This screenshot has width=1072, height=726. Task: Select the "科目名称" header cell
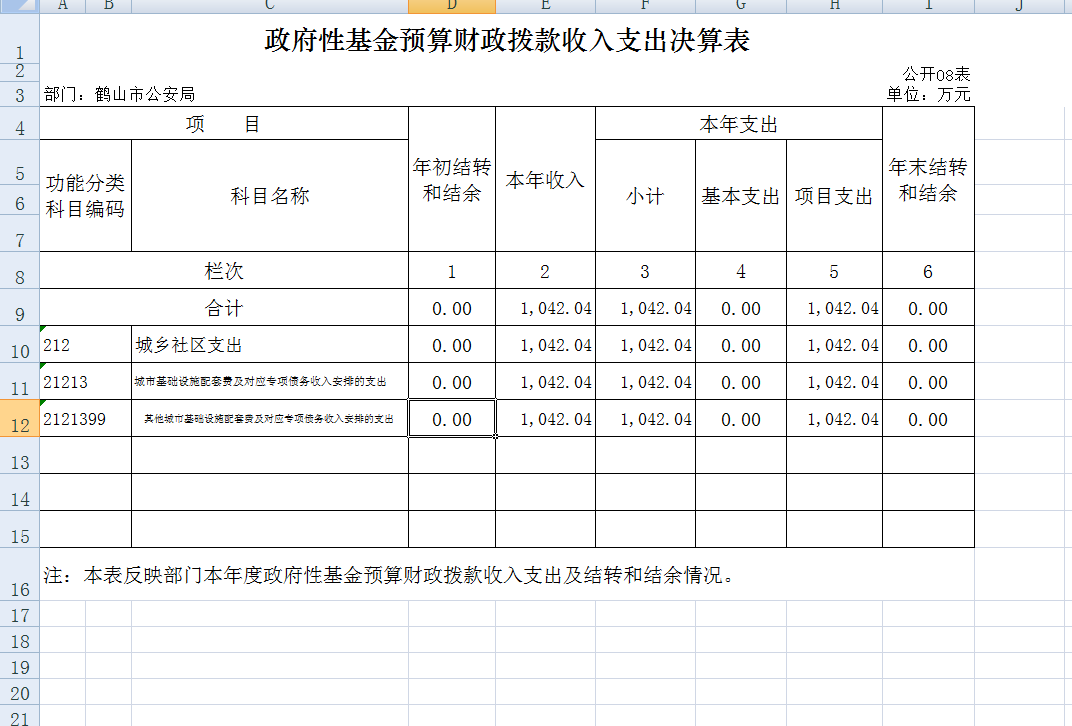click(270, 196)
